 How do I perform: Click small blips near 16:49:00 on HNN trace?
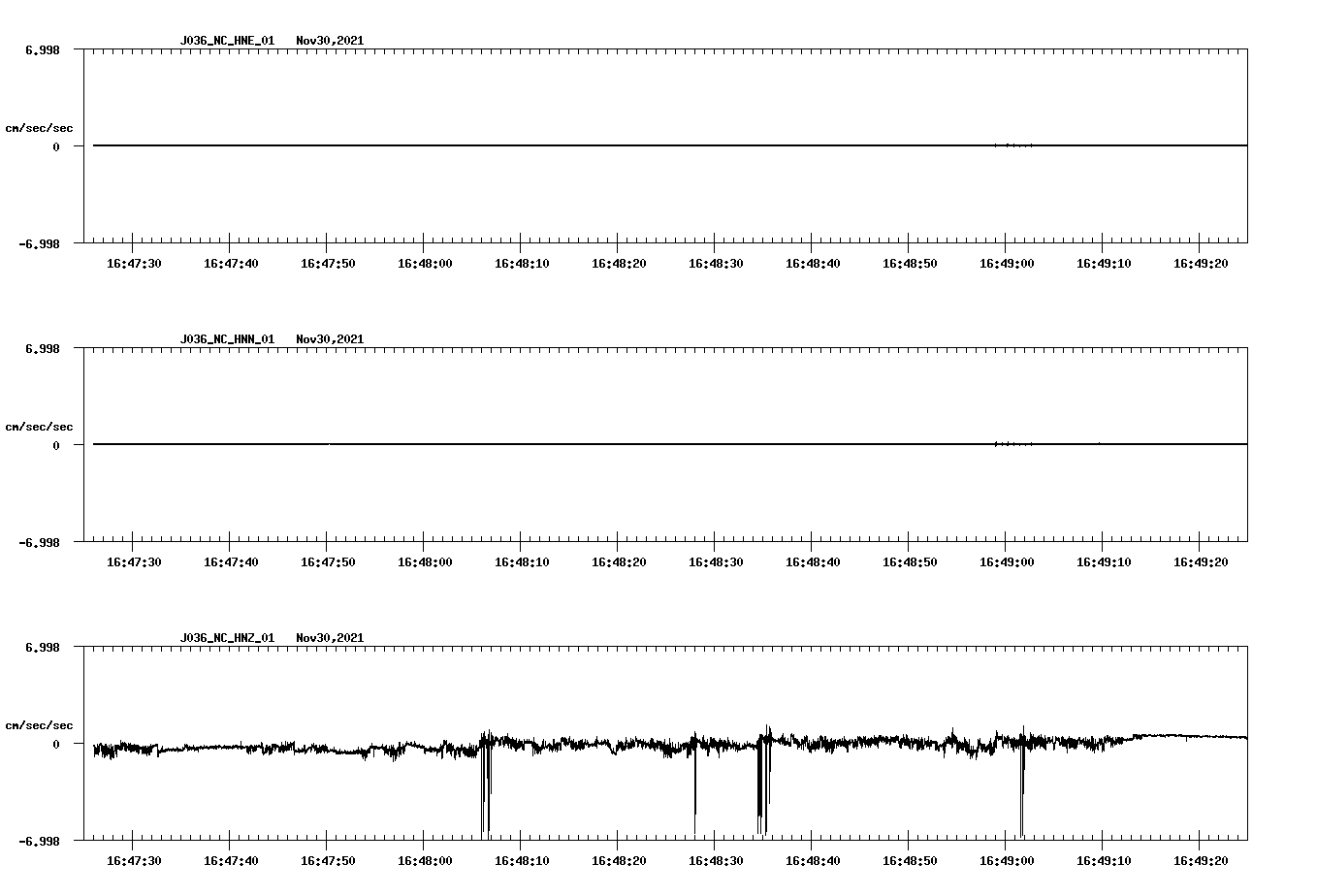(1012, 444)
